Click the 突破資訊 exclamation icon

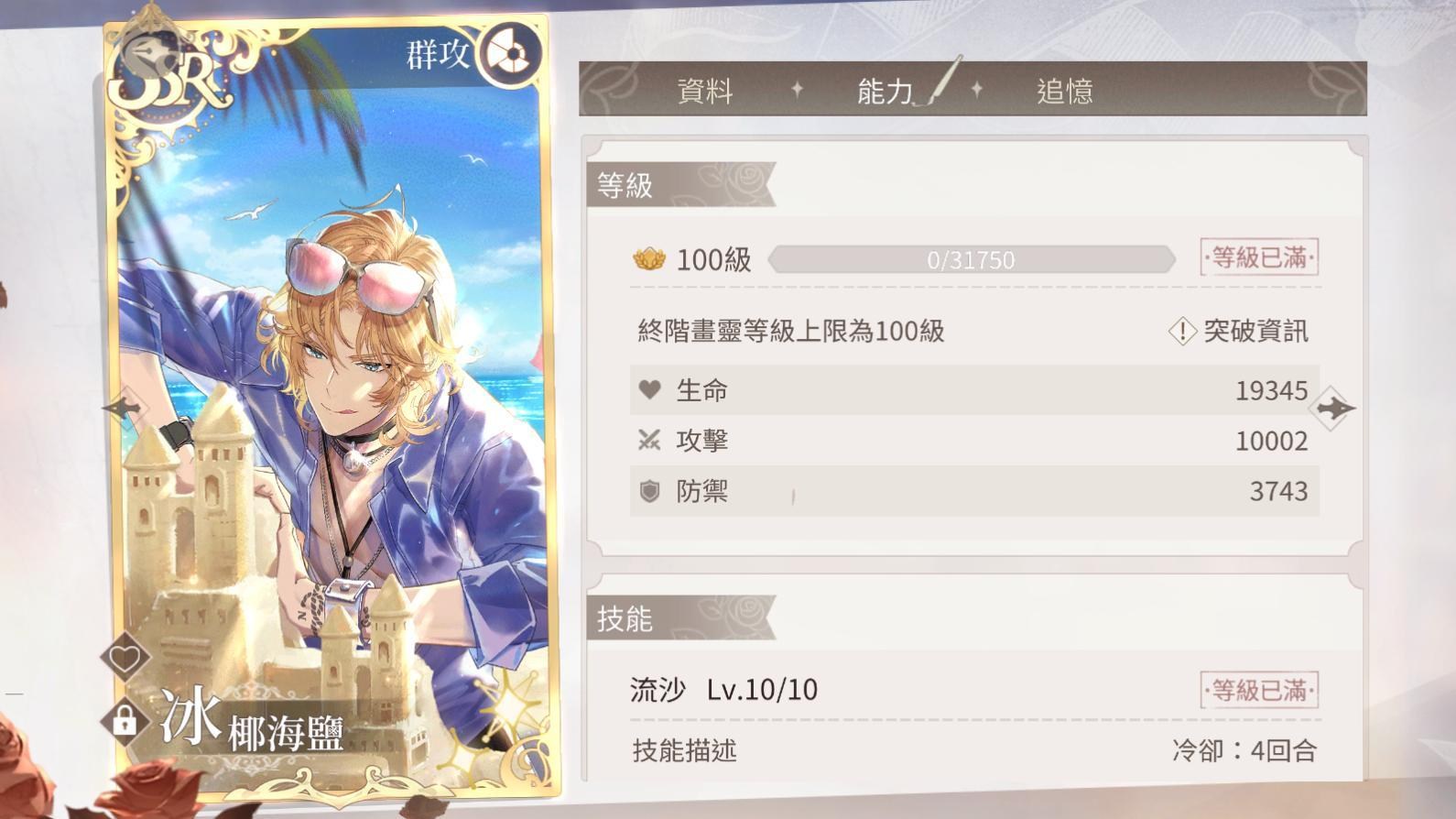(1182, 331)
